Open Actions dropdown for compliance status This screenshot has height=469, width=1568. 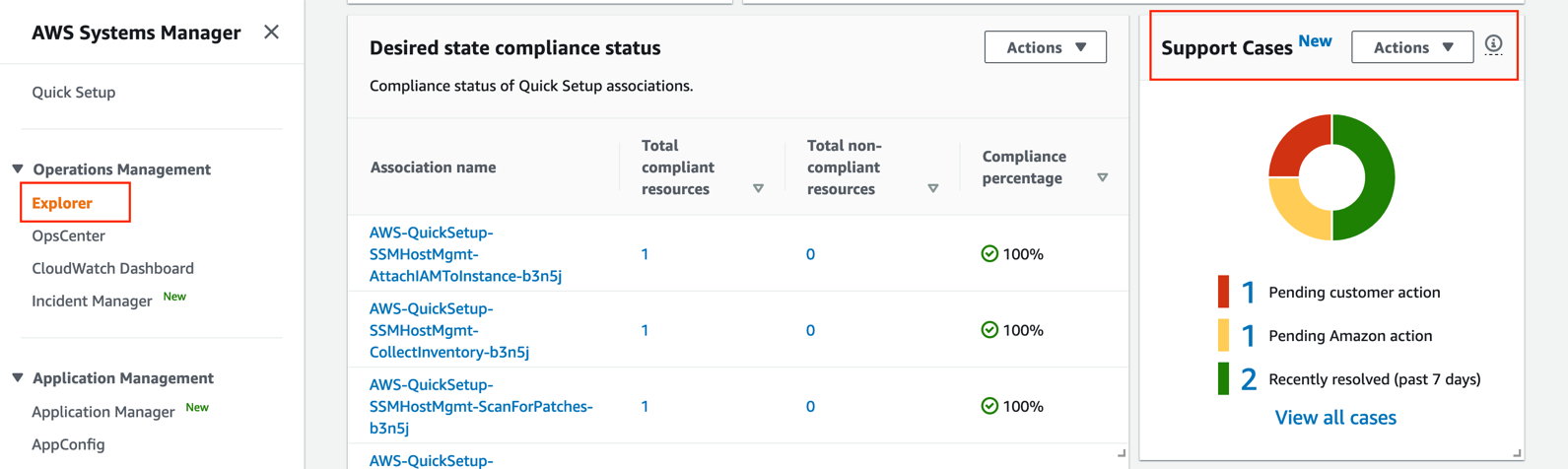click(1045, 47)
